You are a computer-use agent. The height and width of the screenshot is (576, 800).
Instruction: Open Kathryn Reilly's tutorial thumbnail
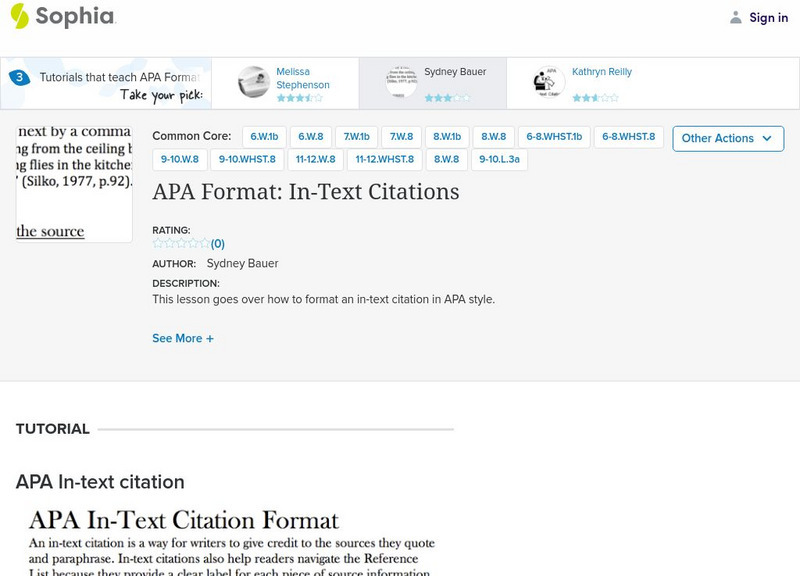[549, 82]
